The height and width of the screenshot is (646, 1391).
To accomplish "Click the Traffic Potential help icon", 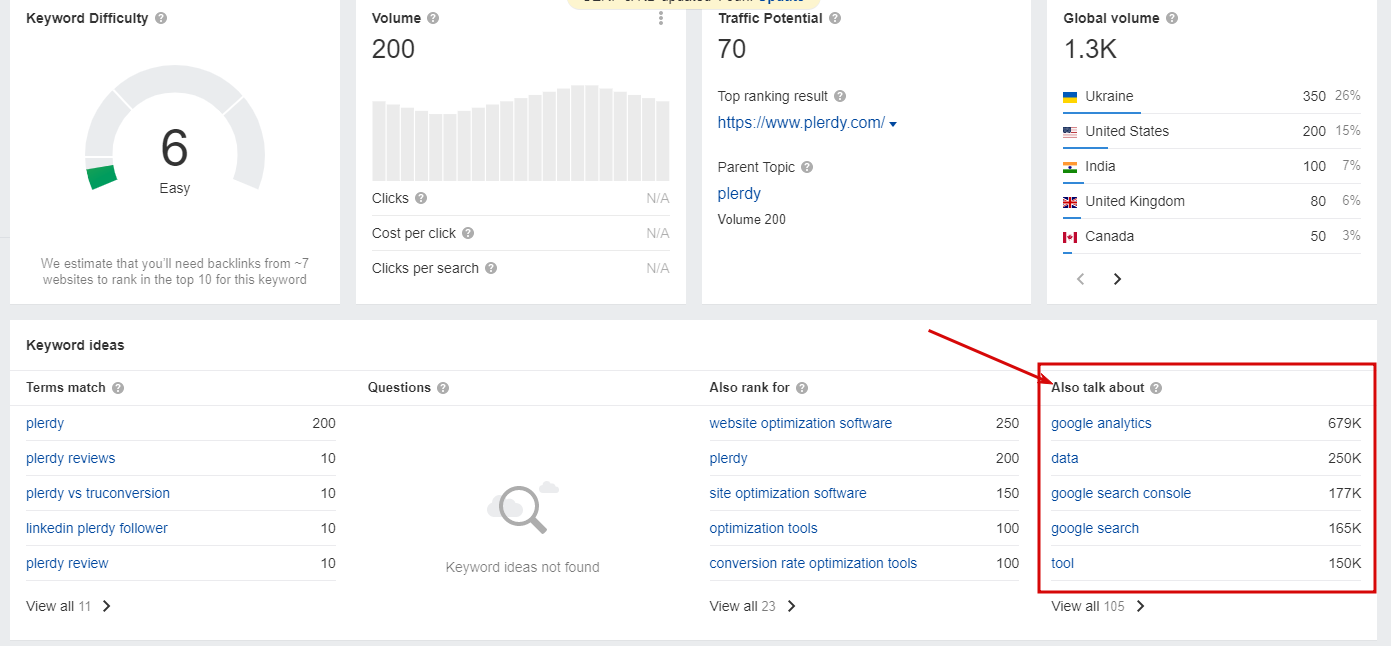I will pos(835,18).
